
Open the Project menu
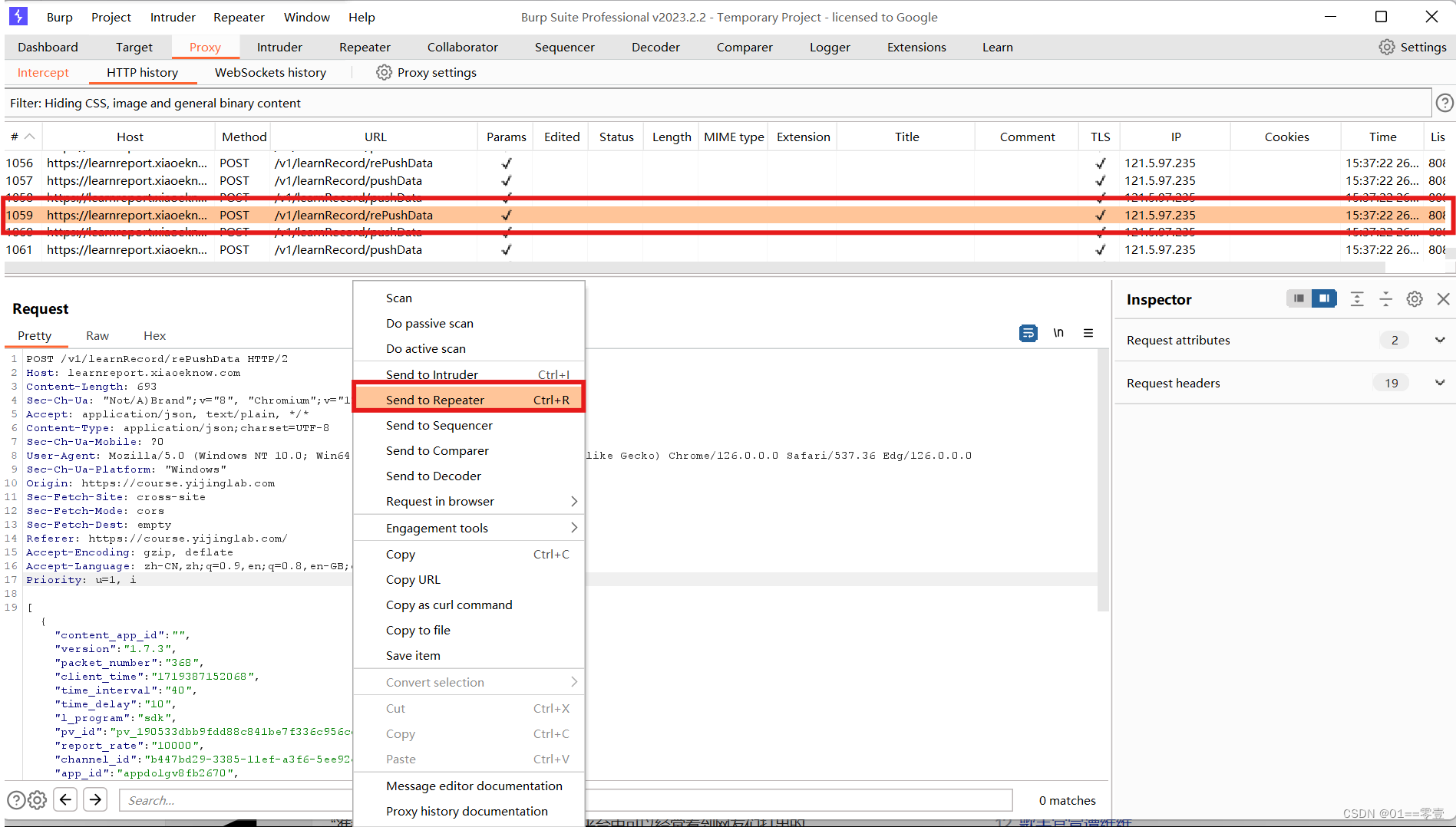click(x=111, y=17)
